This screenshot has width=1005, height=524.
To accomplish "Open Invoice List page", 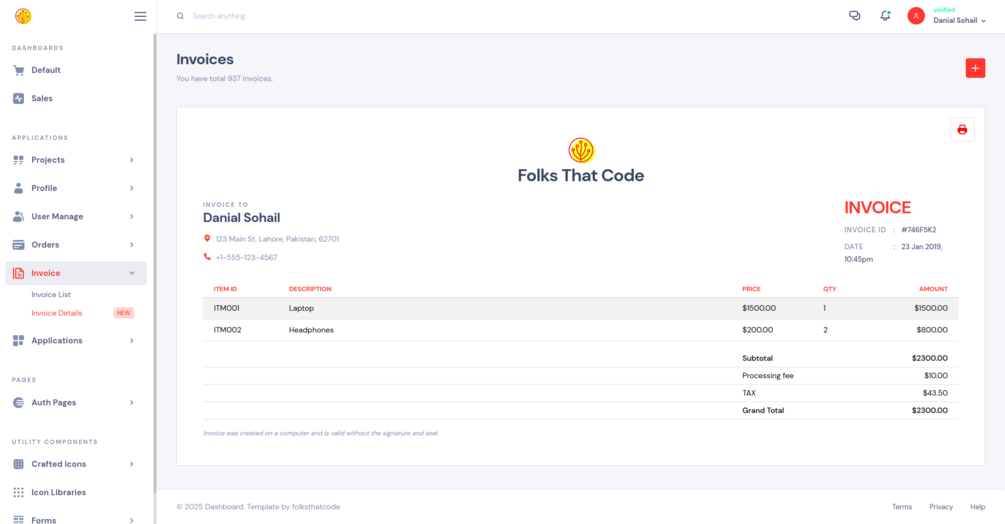I will coord(51,295).
